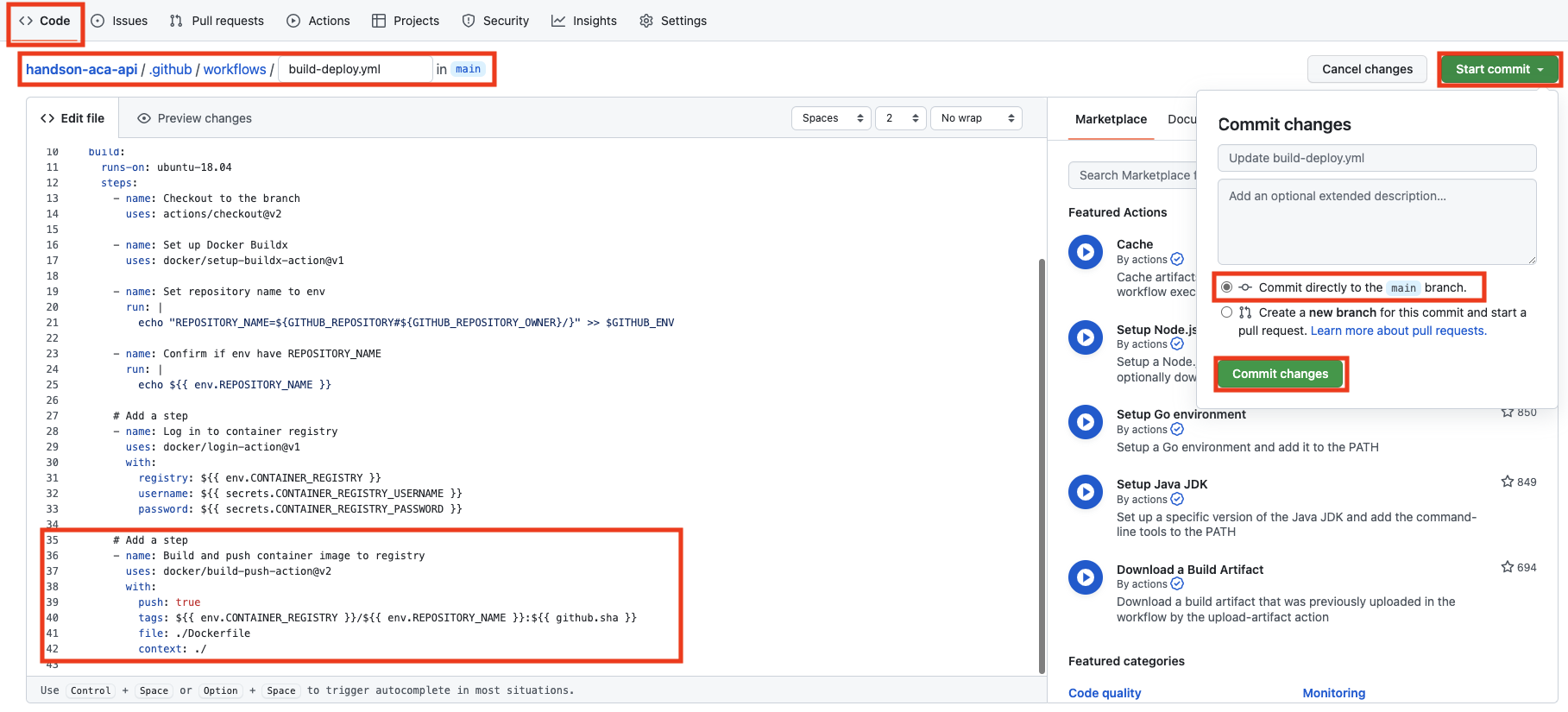Image resolution: width=1568 pixels, height=712 pixels.
Task: Click line 40 tags value text
Action: (x=406, y=618)
